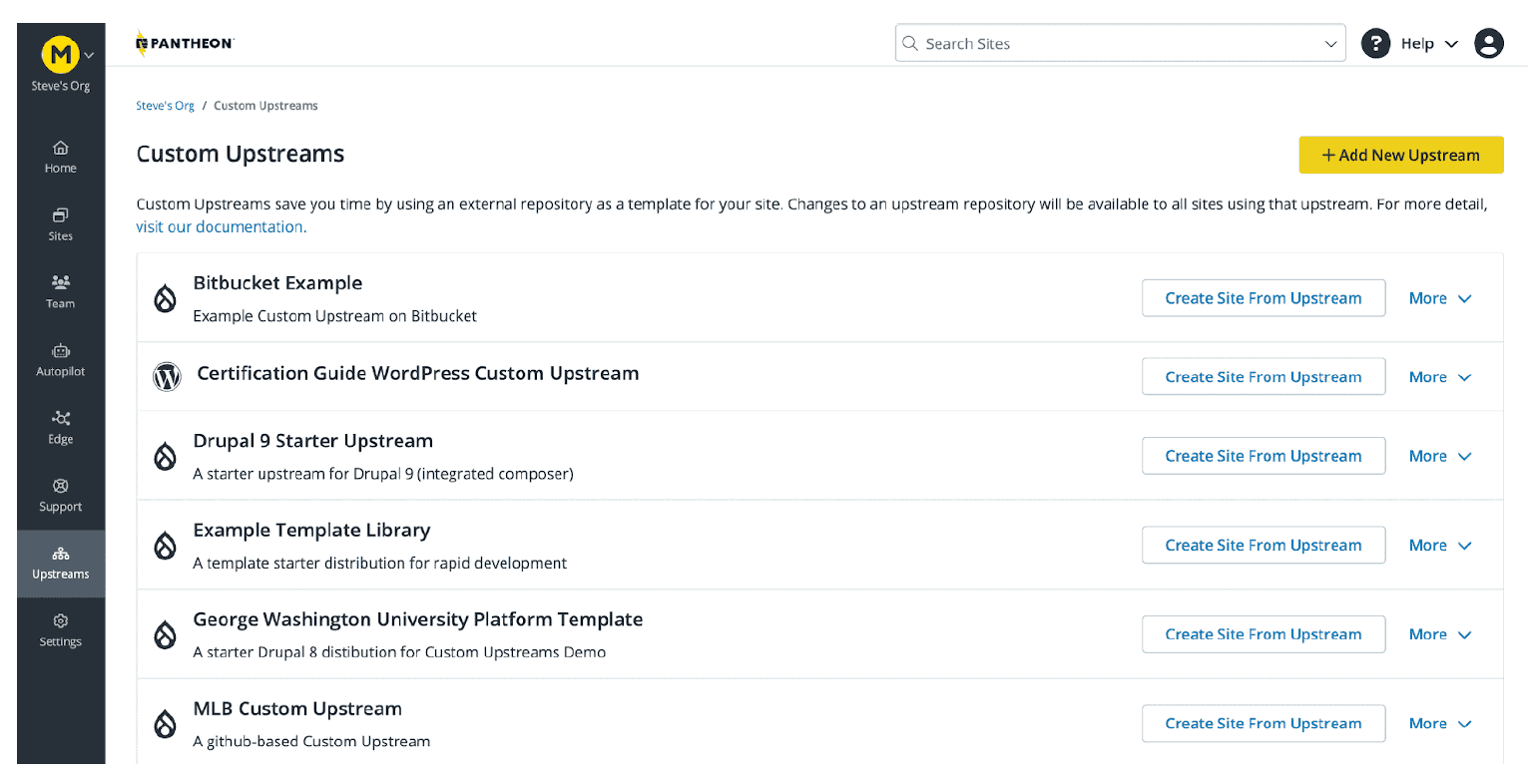1529x784 pixels.
Task: Click the user account icon
Action: [1488, 43]
